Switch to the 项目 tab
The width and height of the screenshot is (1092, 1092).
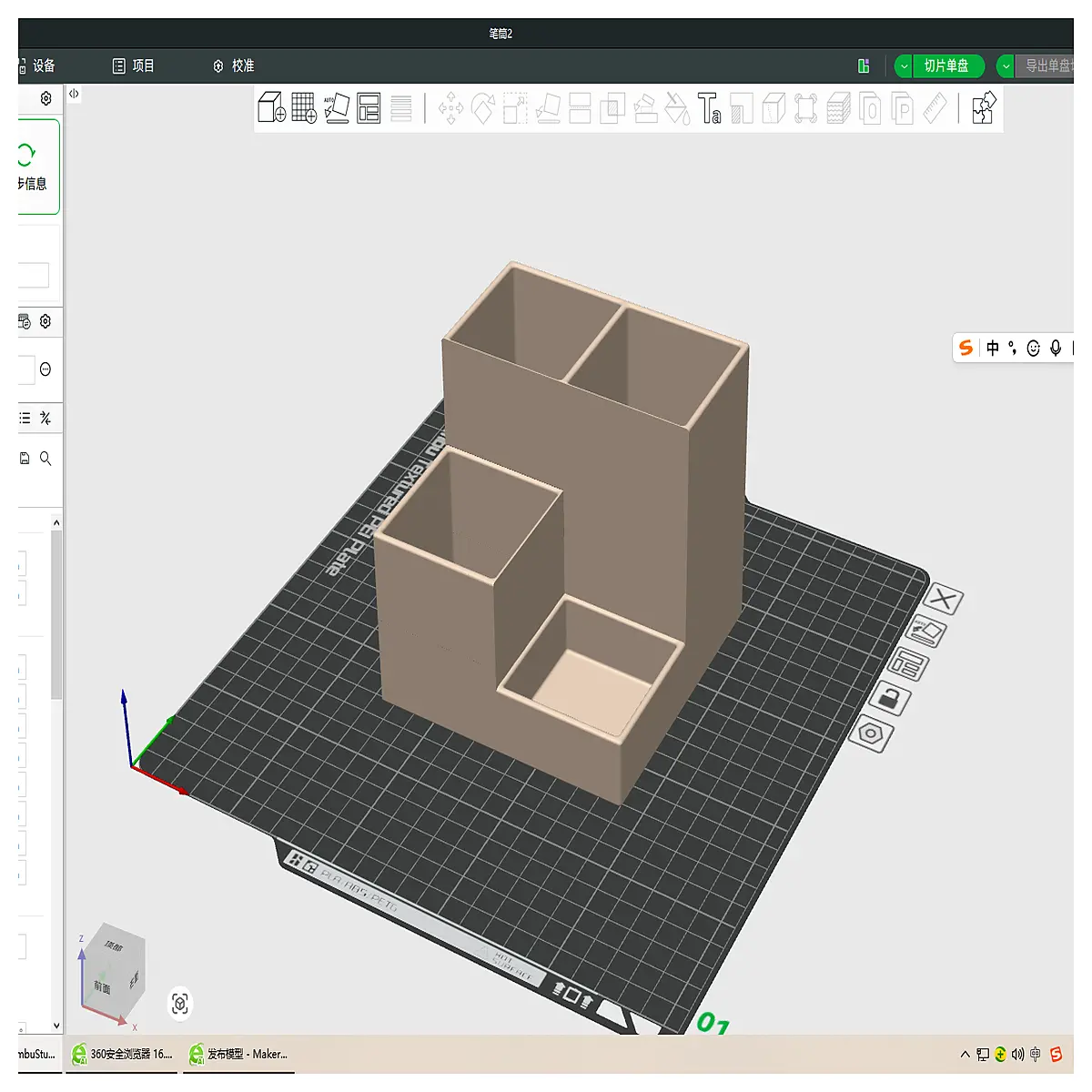click(133, 66)
